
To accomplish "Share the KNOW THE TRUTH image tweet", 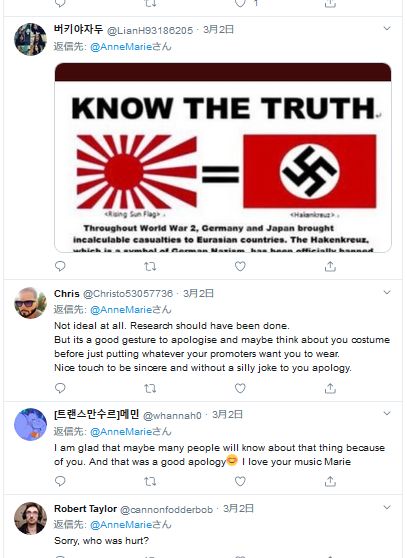I will (x=330, y=266).
